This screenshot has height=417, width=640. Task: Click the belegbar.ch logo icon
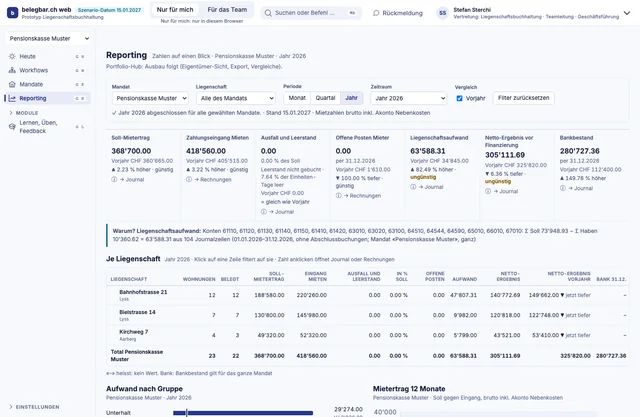tap(12, 13)
